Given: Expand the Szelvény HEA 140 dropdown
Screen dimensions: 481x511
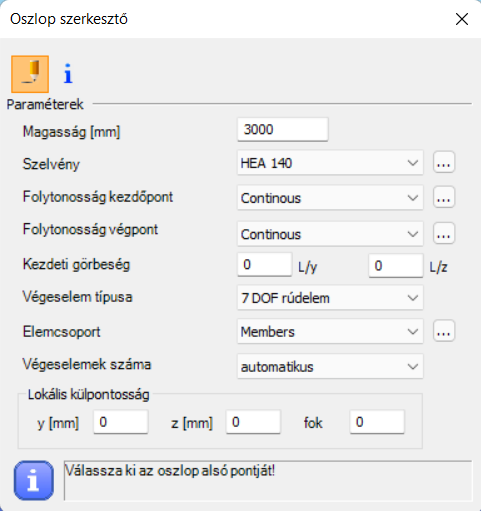Looking at the screenshot, I should pos(330,163).
